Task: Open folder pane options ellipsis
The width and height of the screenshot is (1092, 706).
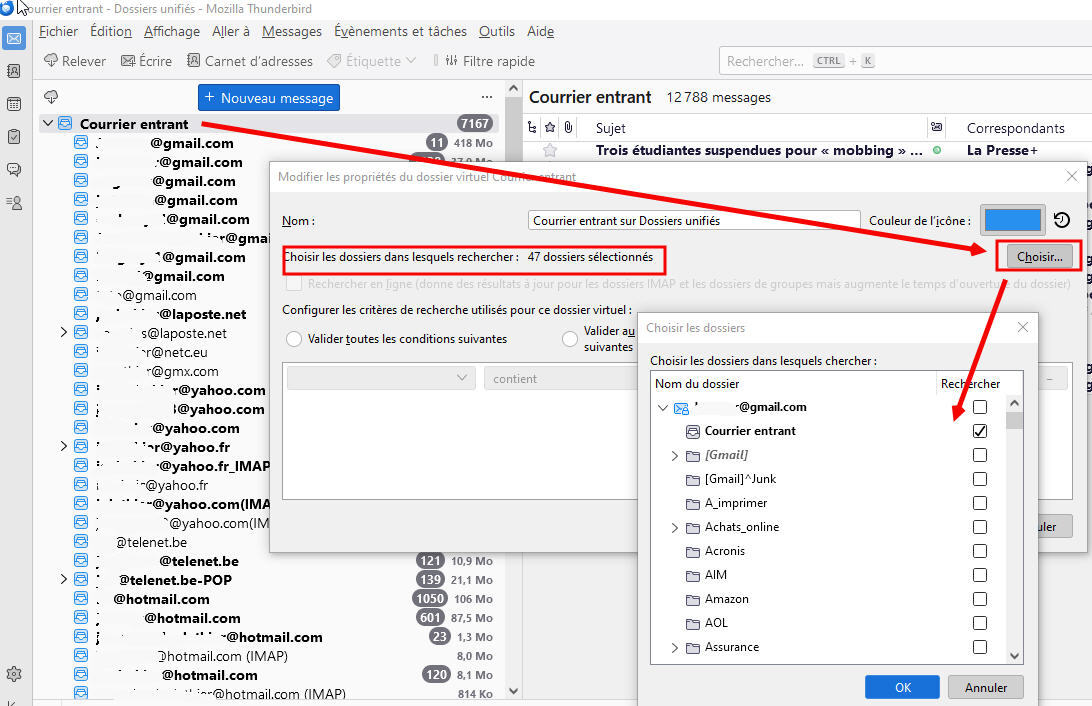Action: [486, 97]
